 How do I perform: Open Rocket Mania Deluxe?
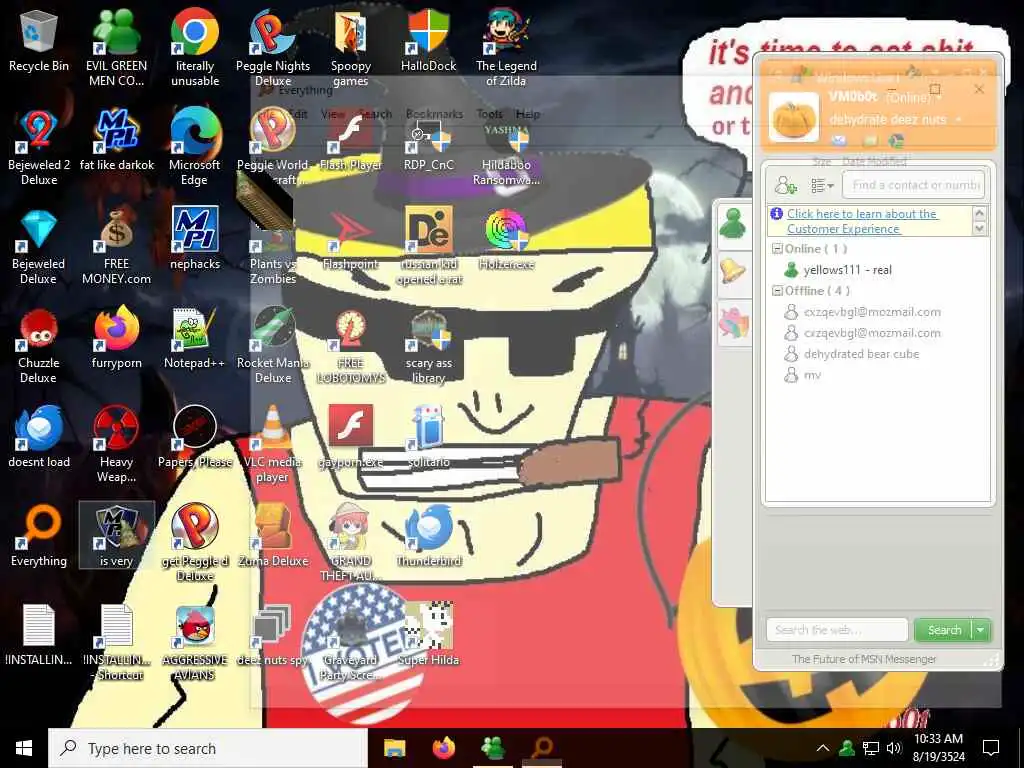pyautogui.click(x=273, y=346)
